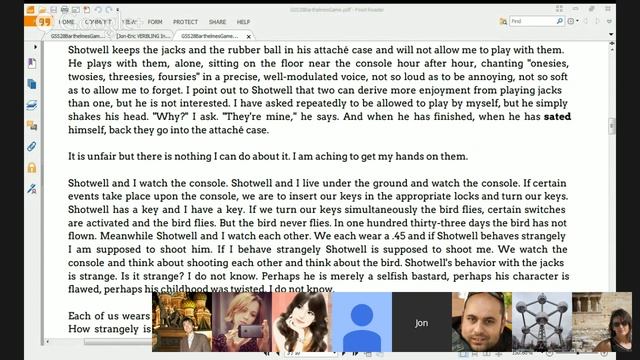Click the blue default avatar participant thumbnail
The width and height of the screenshot is (640, 360).
click(362, 322)
